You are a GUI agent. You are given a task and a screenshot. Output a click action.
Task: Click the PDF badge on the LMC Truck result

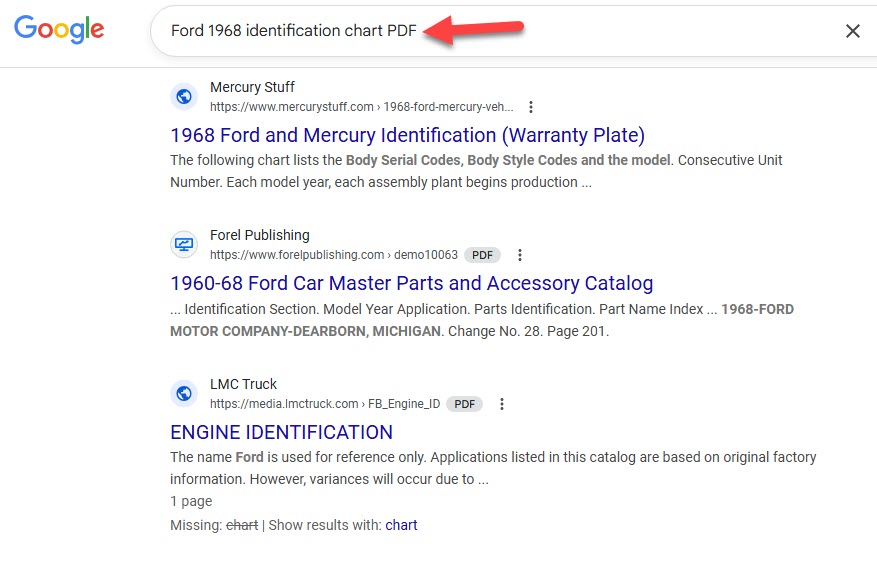(x=464, y=404)
